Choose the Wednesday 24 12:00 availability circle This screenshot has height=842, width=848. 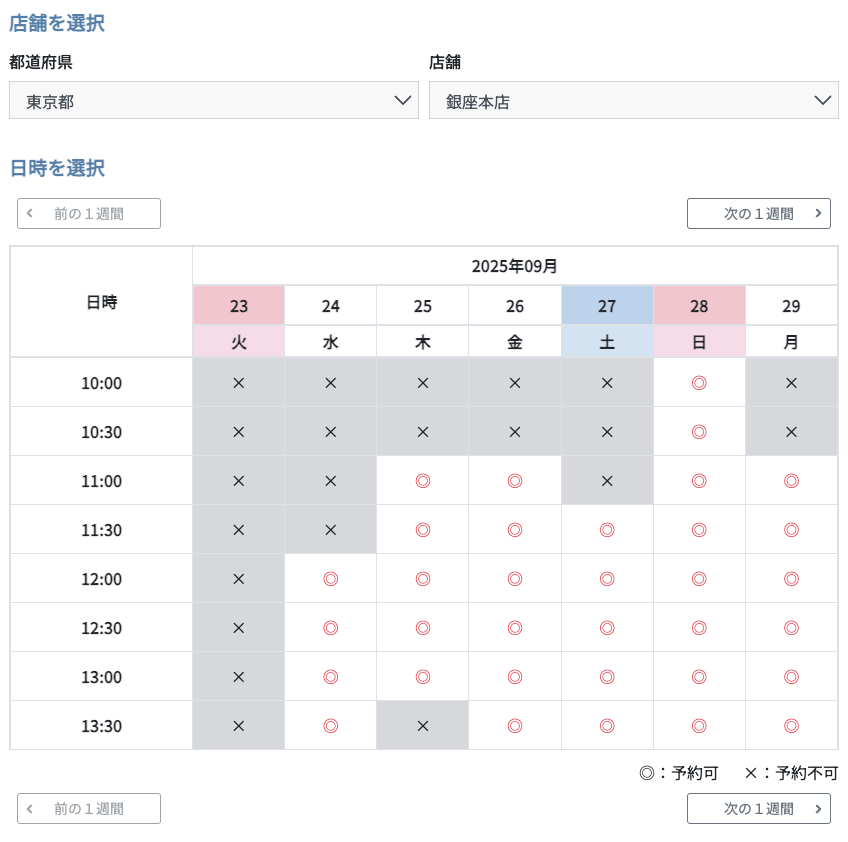pos(331,579)
